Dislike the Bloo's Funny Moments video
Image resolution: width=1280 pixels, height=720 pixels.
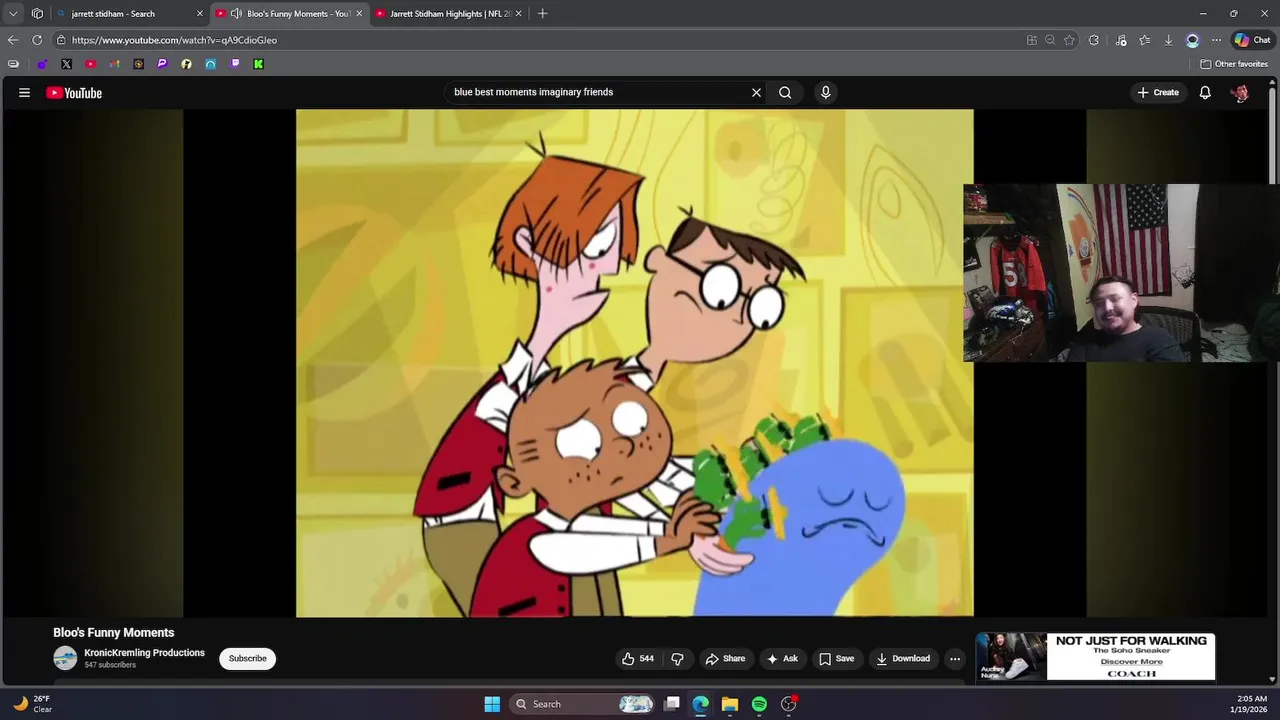(x=677, y=658)
